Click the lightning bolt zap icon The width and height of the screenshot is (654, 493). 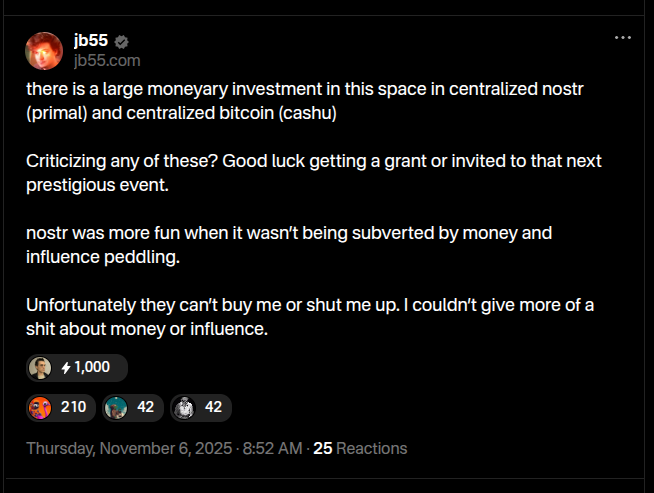[x=66, y=368]
